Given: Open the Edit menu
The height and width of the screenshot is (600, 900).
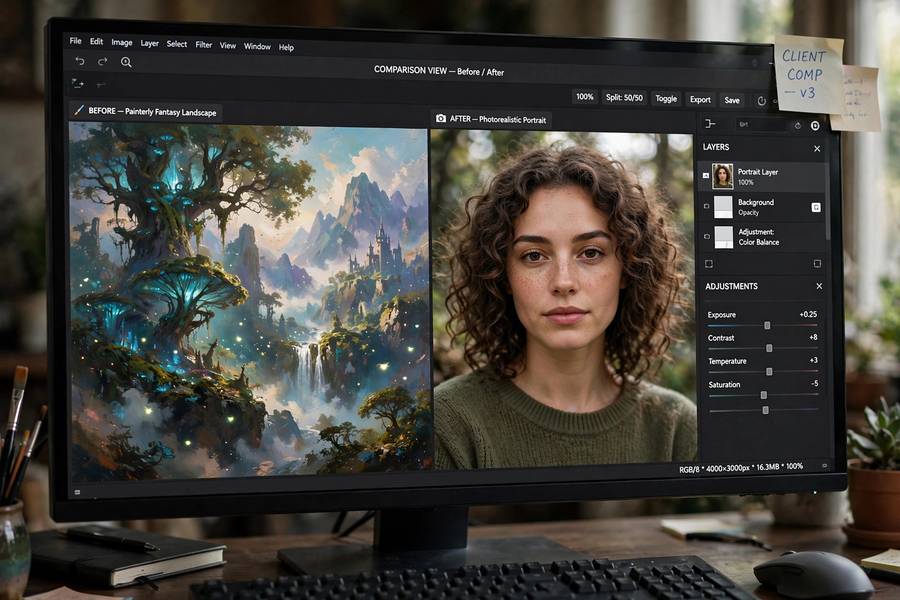Looking at the screenshot, I should [x=96, y=41].
